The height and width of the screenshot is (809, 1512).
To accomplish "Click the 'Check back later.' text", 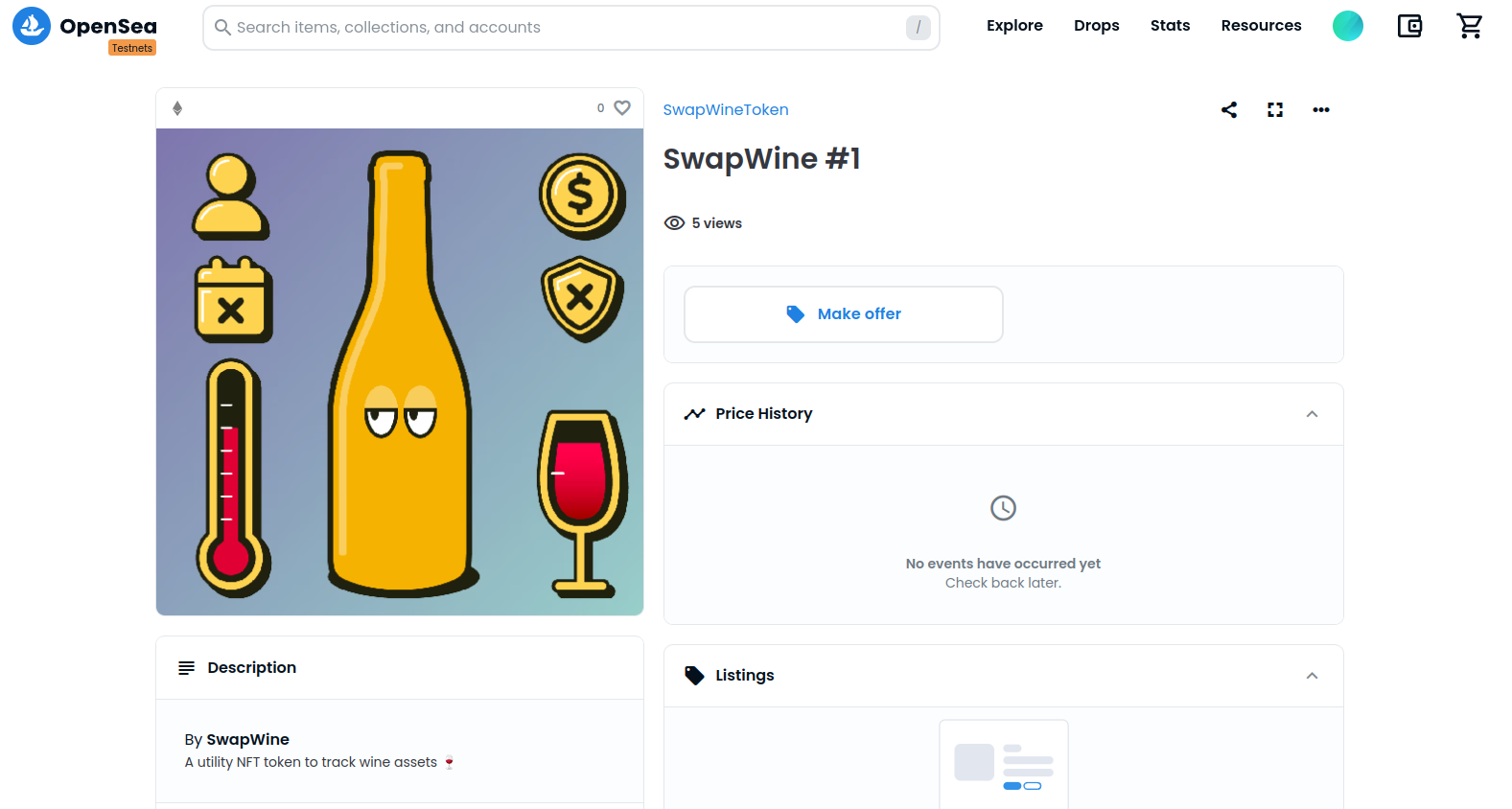I will click(1003, 583).
